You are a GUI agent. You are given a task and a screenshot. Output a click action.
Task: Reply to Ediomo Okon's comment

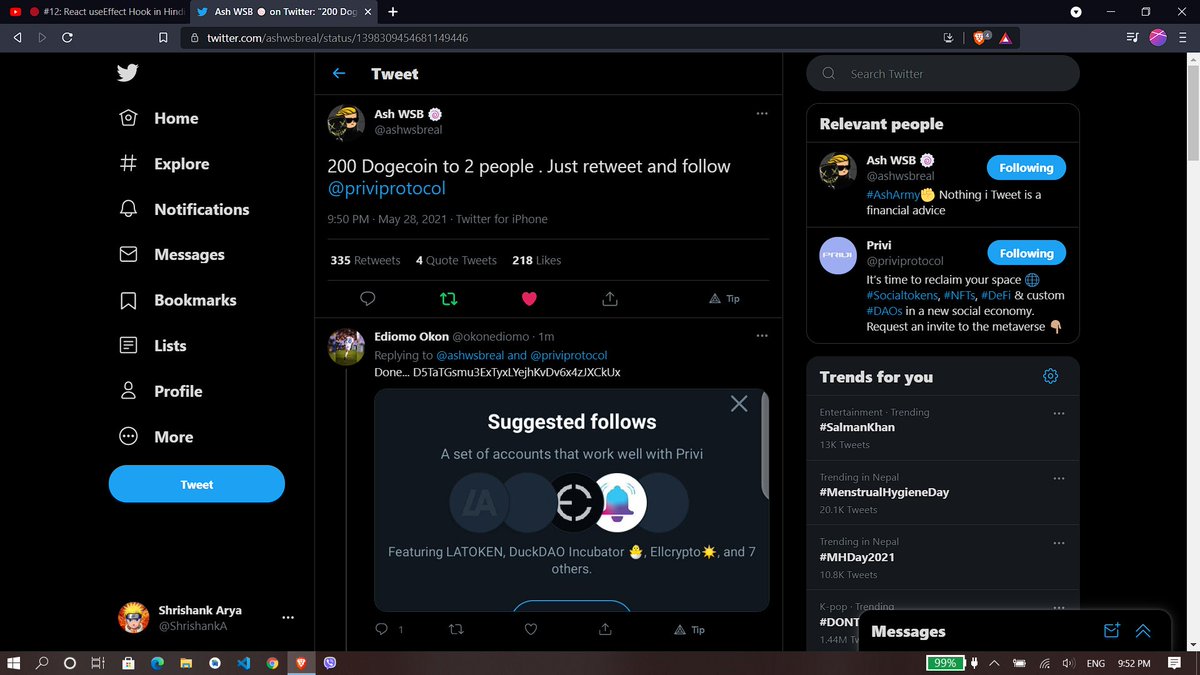pyautogui.click(x=381, y=629)
